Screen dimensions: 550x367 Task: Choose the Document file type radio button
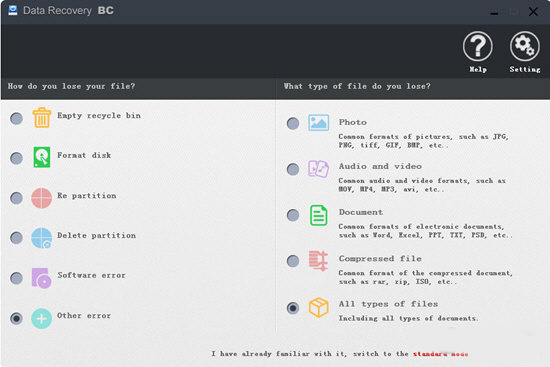[293, 215]
